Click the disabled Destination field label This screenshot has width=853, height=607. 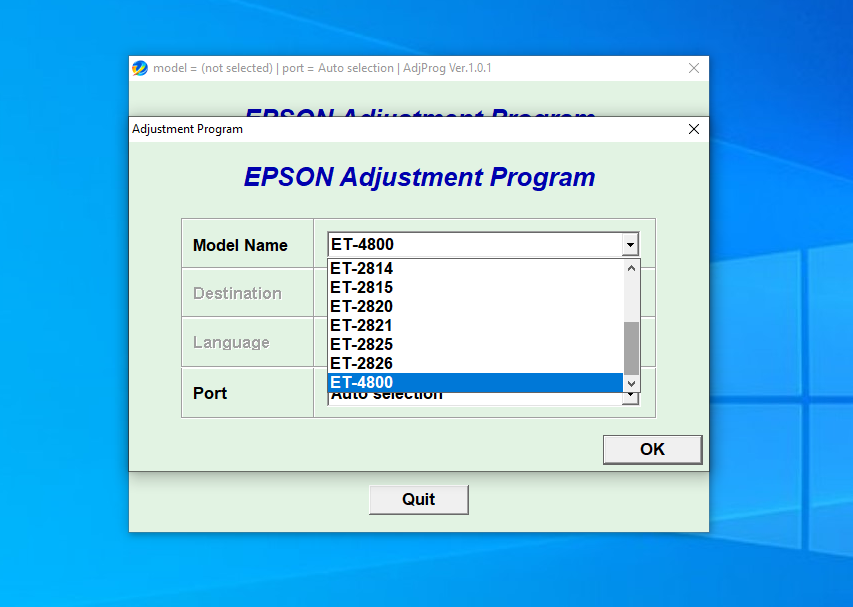(x=237, y=293)
